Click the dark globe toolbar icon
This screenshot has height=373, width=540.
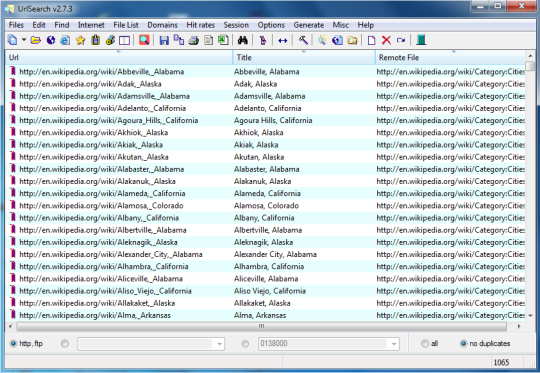click(51, 40)
